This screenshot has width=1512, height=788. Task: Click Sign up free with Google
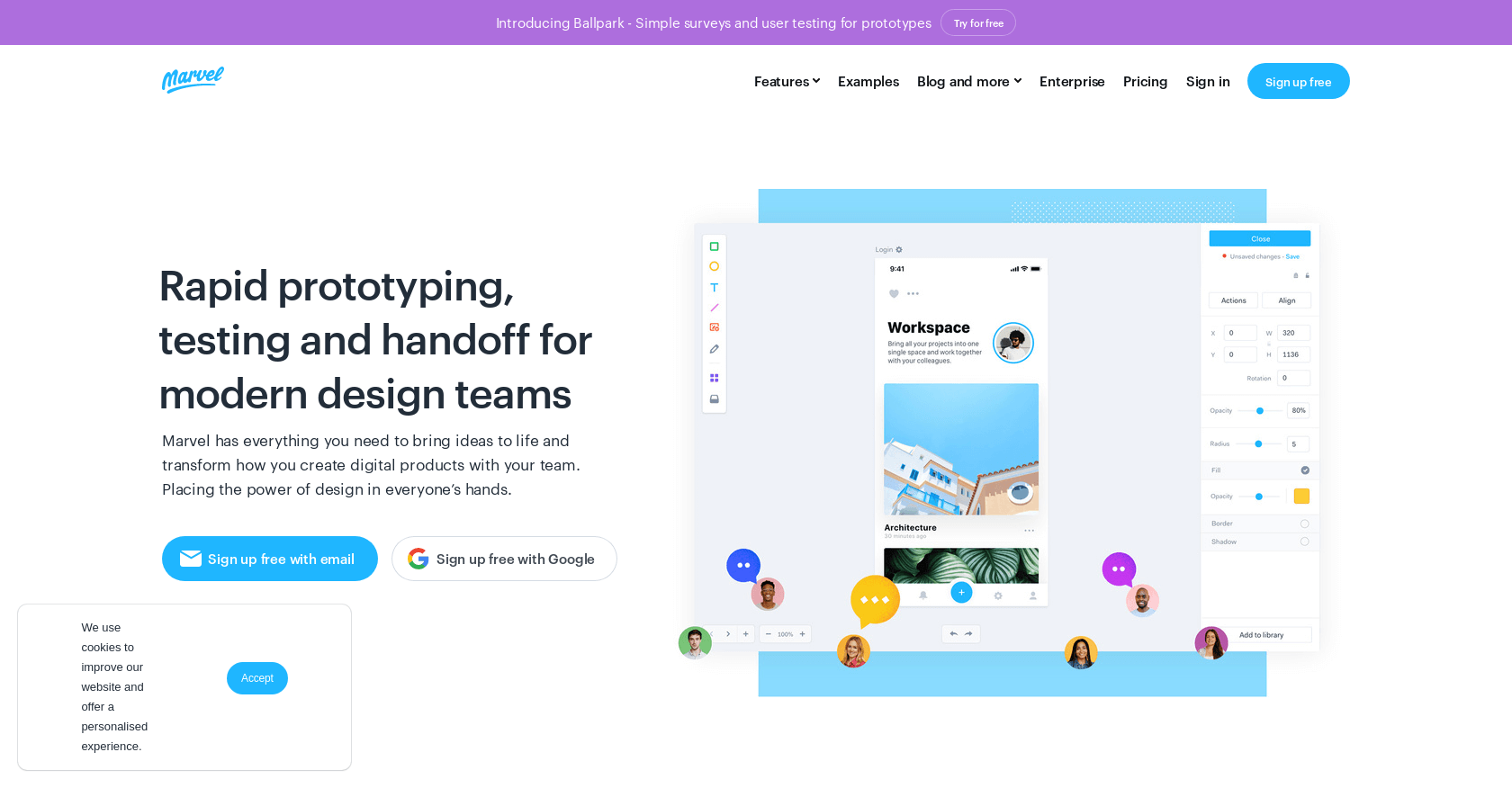click(504, 559)
